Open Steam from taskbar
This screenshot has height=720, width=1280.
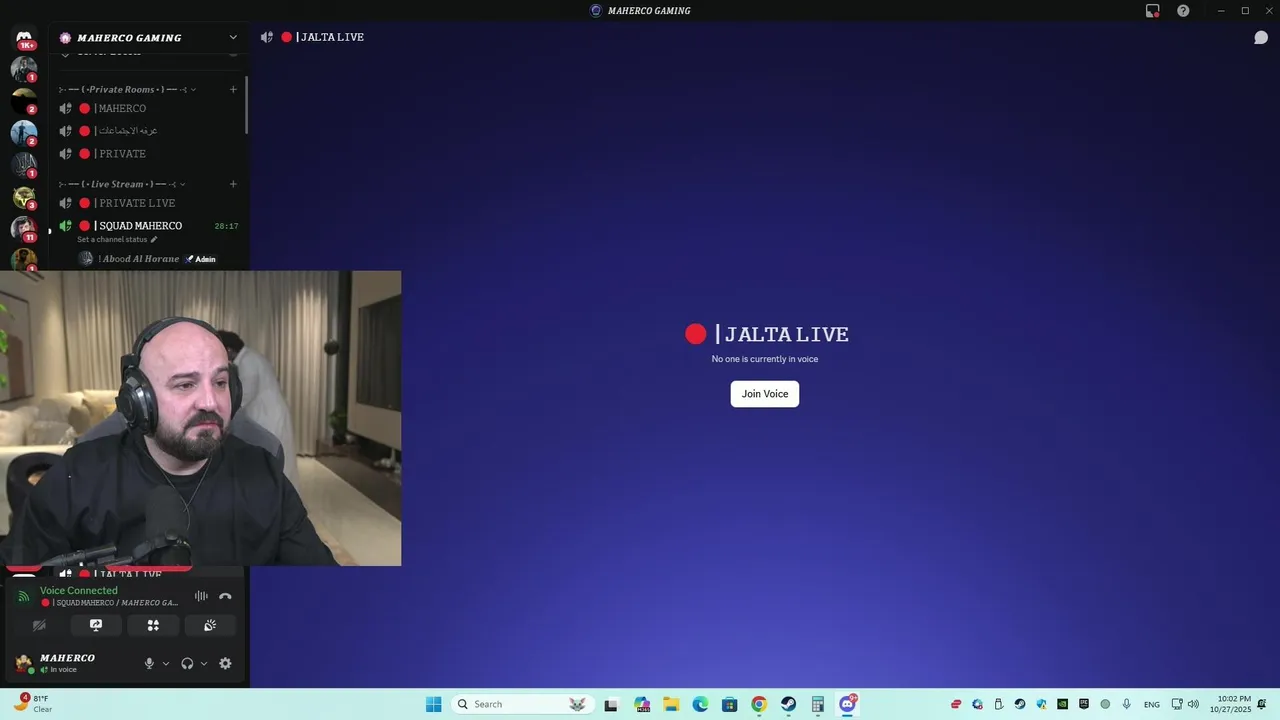788,704
